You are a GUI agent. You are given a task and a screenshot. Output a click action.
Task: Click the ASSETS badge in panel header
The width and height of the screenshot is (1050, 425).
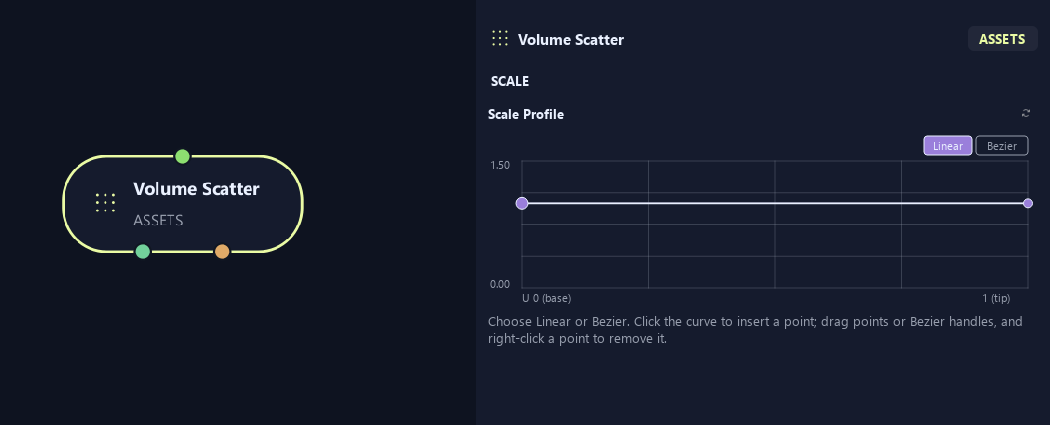coord(1002,39)
